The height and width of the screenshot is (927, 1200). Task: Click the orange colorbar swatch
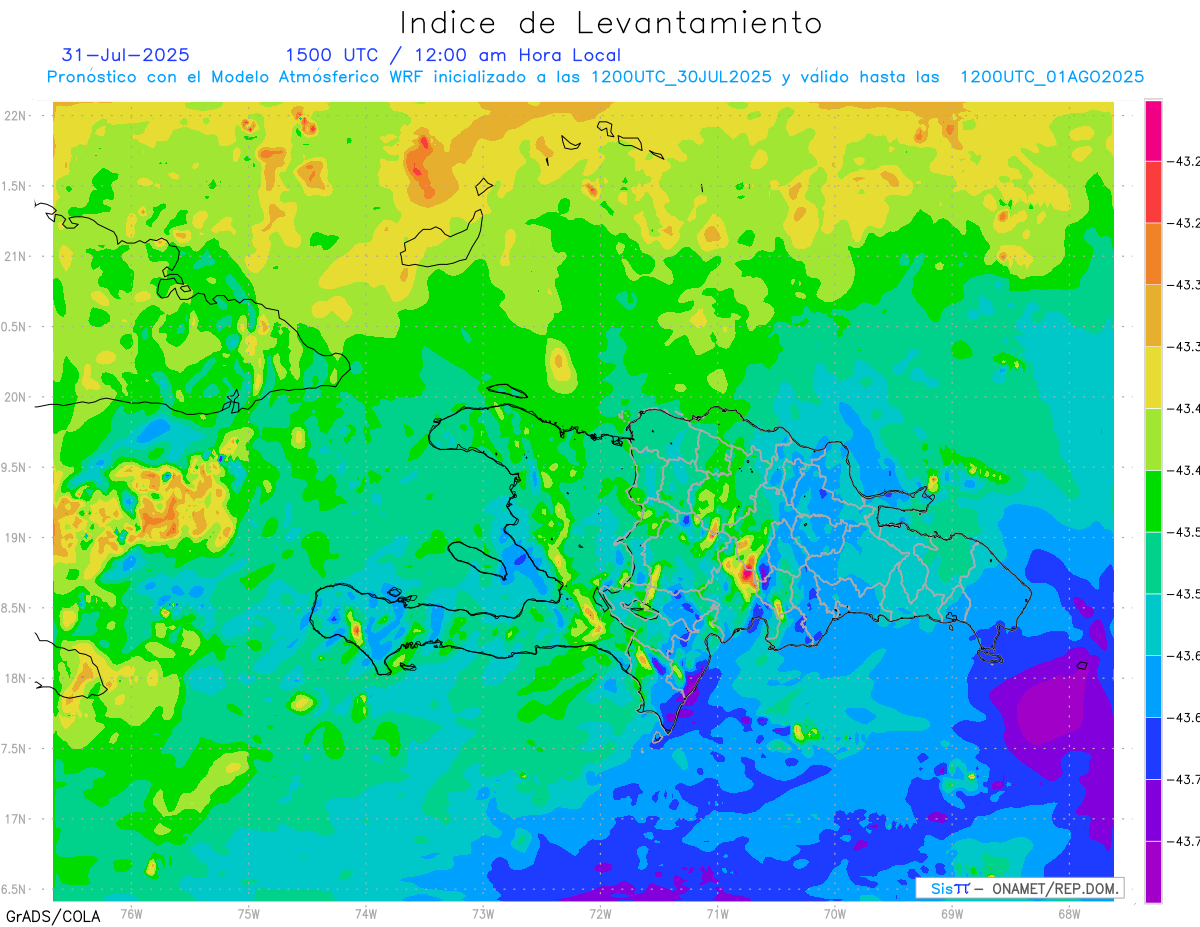pos(1153,254)
